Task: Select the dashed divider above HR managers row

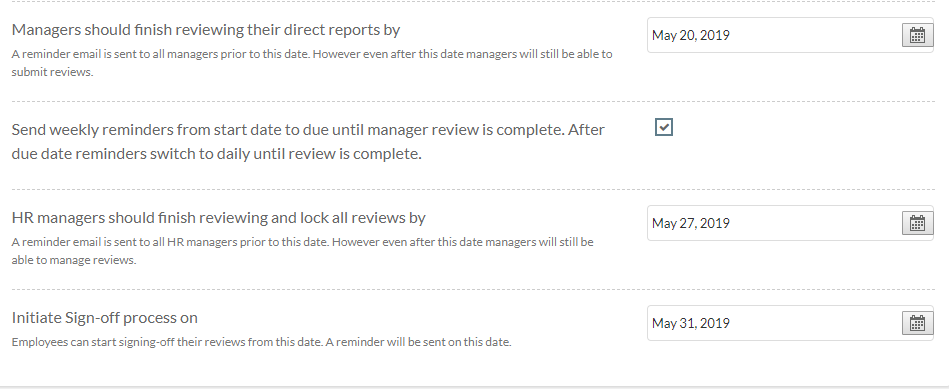Action: 473,189
